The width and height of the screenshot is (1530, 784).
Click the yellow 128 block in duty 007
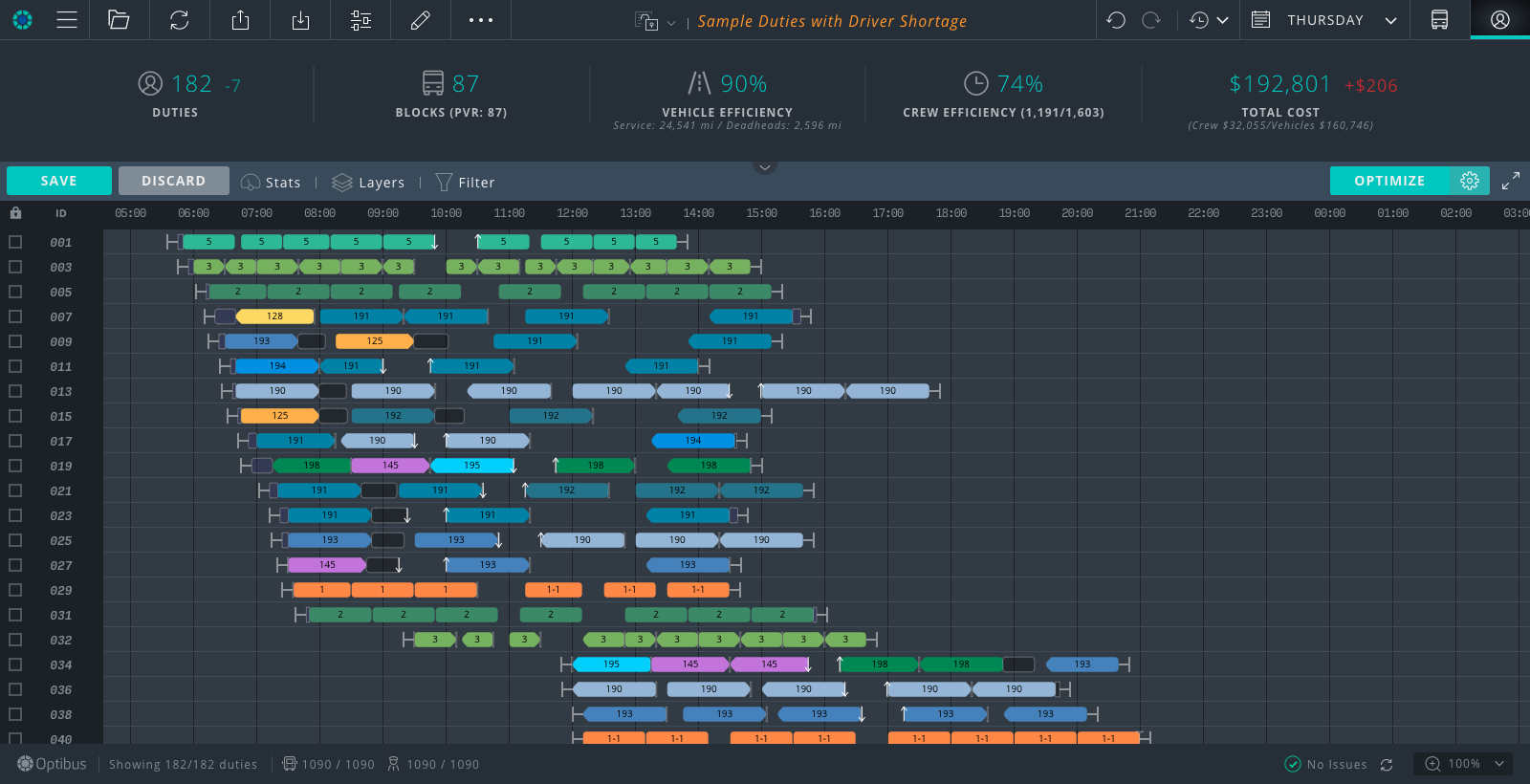(274, 316)
